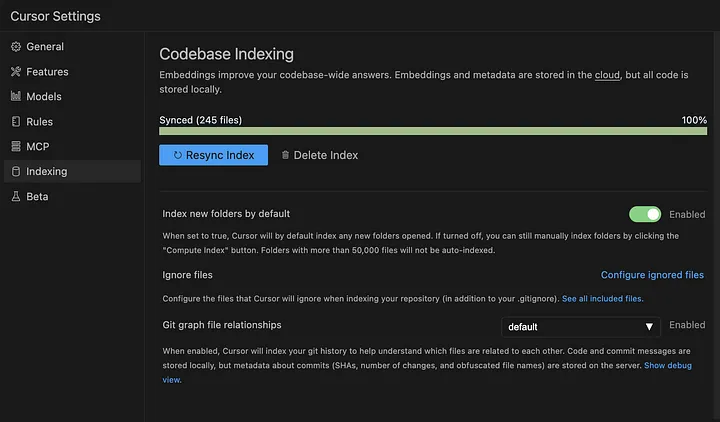Click the Indexing database icon
Image resolution: width=720 pixels, height=422 pixels.
click(x=16, y=171)
